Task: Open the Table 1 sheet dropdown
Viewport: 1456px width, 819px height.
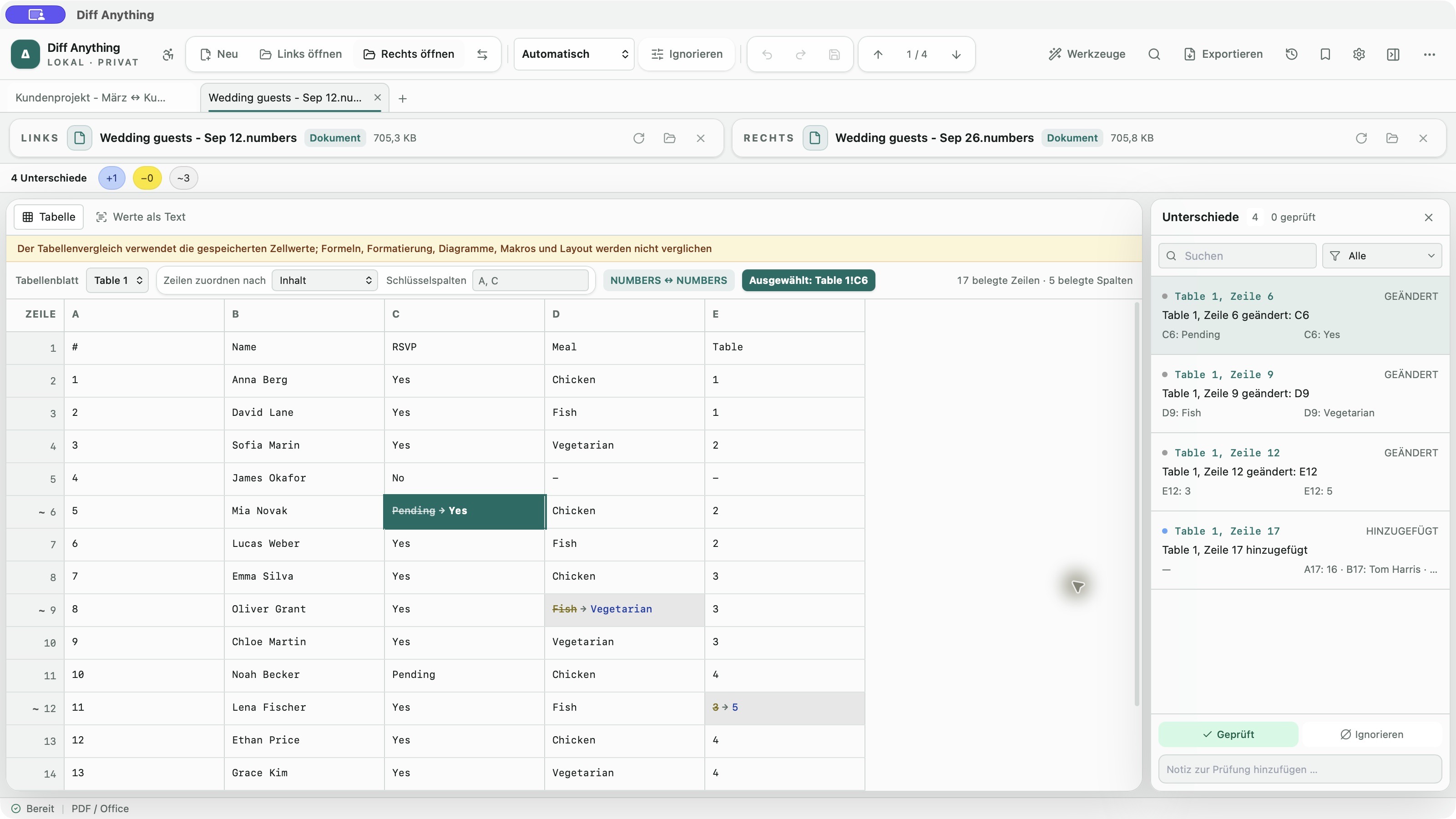Action: tap(117, 280)
